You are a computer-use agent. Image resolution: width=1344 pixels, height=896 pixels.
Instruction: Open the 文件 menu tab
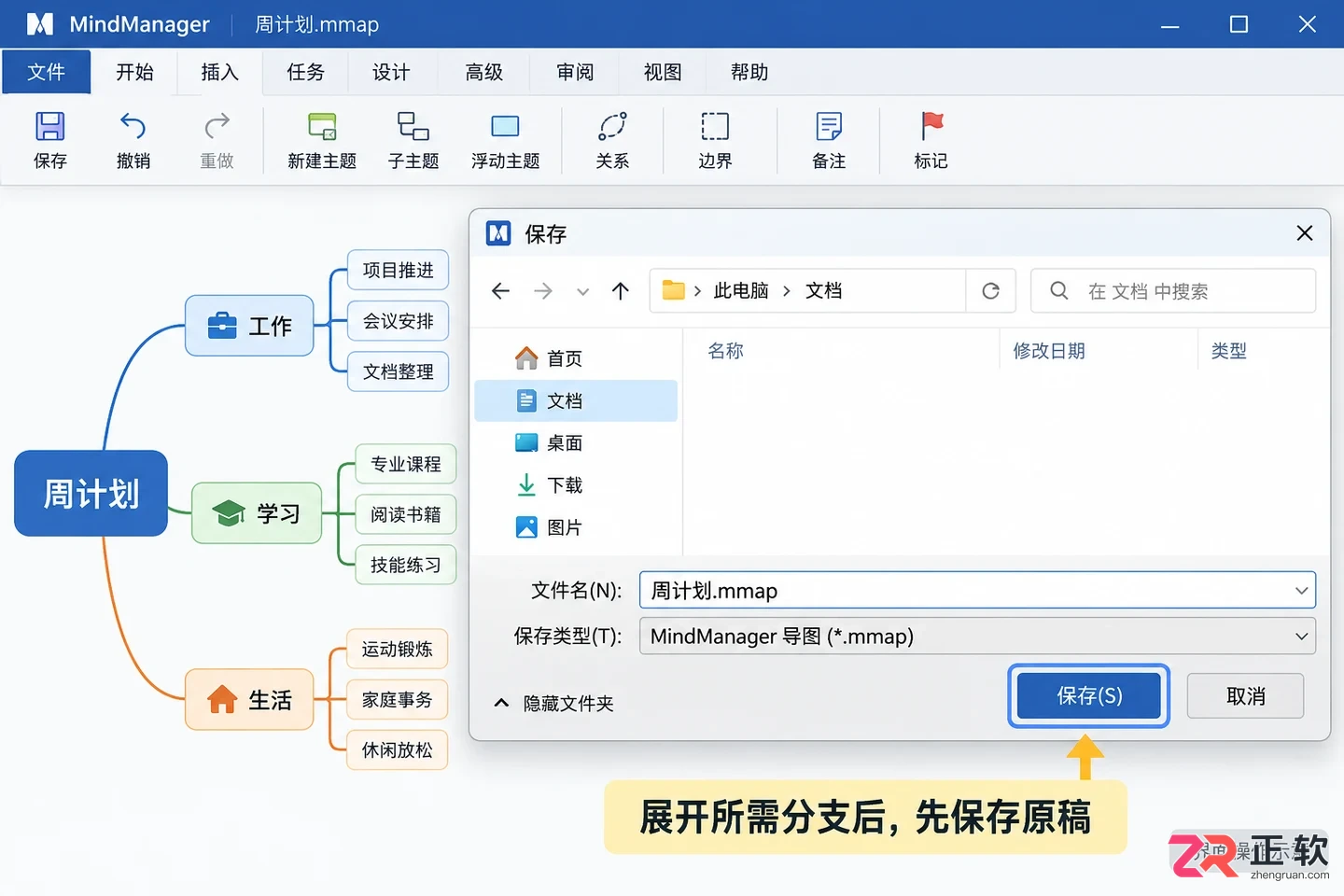(x=47, y=72)
